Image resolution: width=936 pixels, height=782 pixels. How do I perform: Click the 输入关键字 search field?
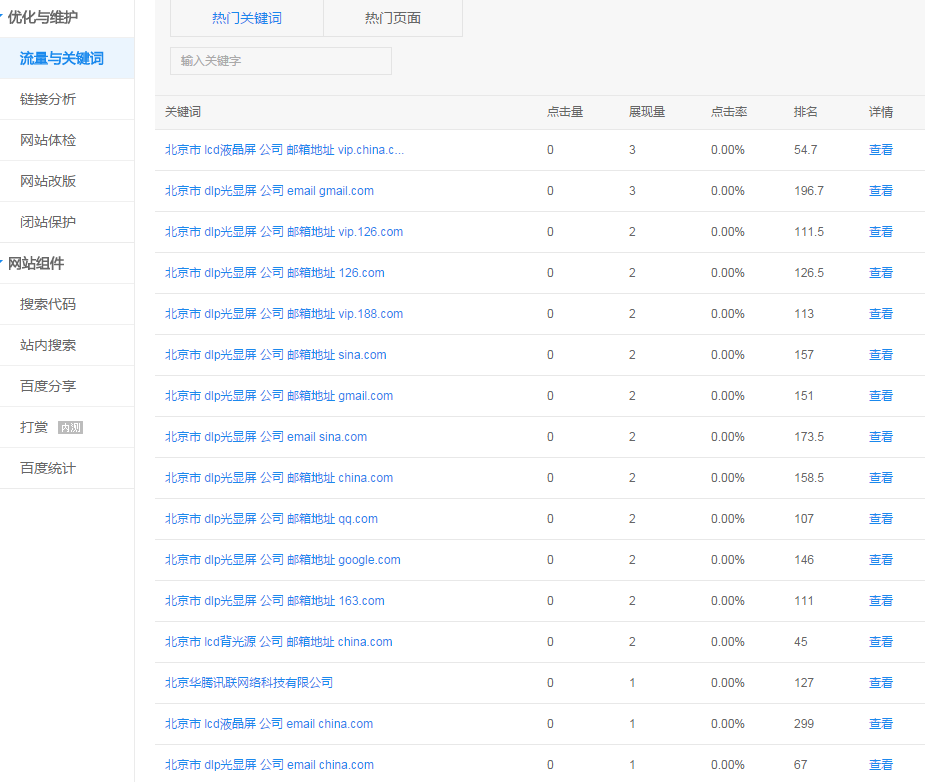tap(280, 61)
